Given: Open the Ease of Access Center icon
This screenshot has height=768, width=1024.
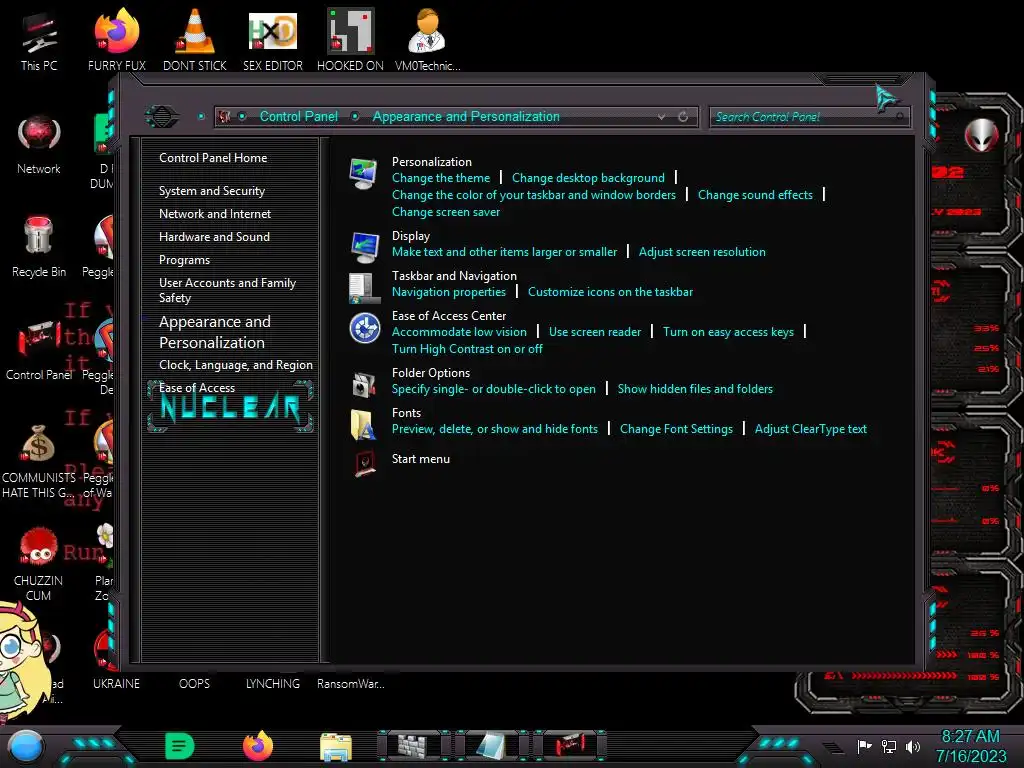Looking at the screenshot, I should (364, 328).
